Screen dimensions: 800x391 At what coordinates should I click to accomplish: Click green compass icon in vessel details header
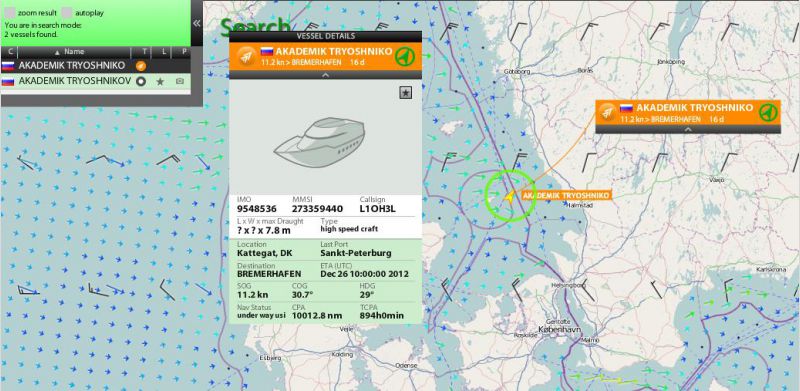coord(405,56)
